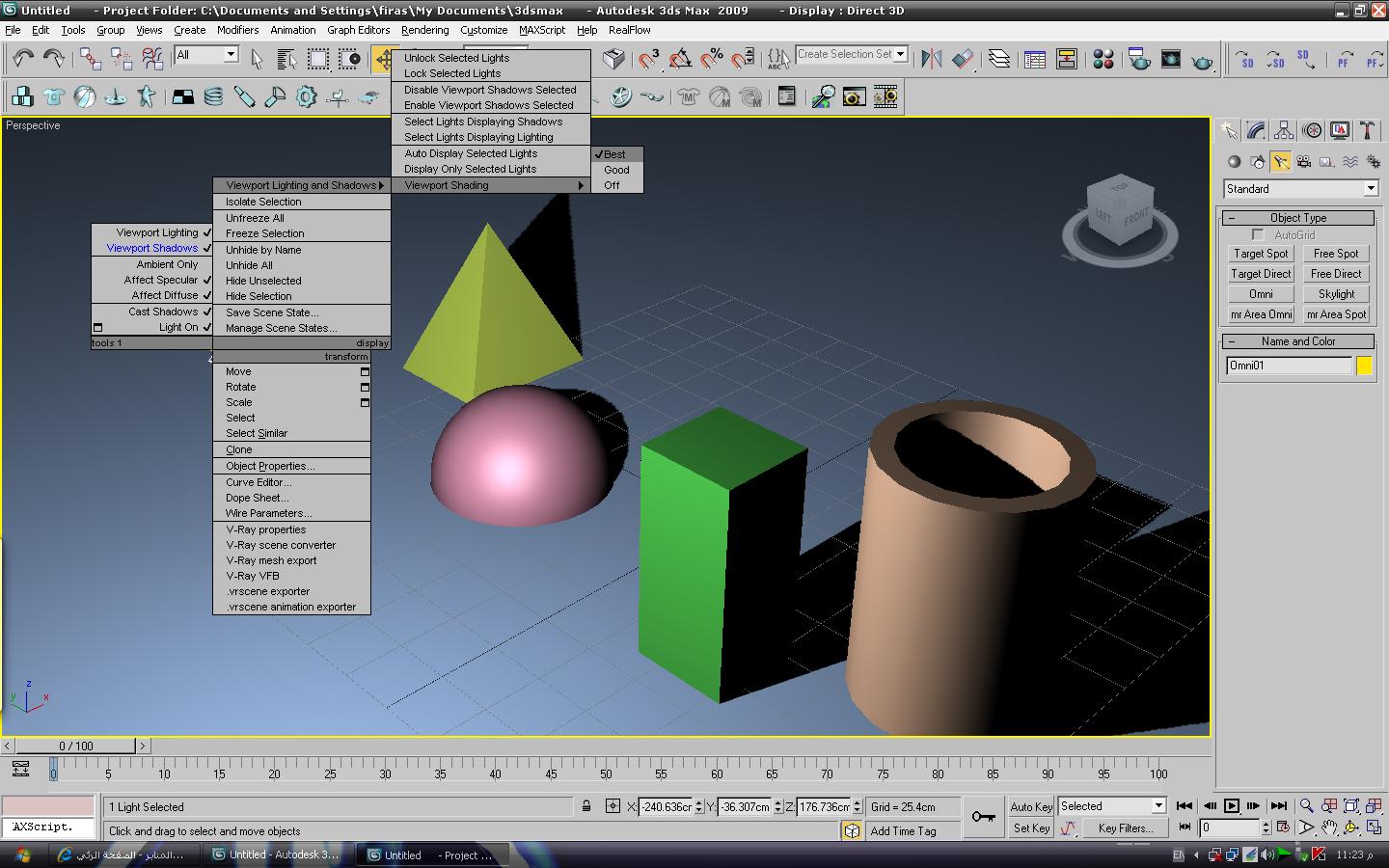
Task: Open the Layer Manager icon
Action: (999, 59)
